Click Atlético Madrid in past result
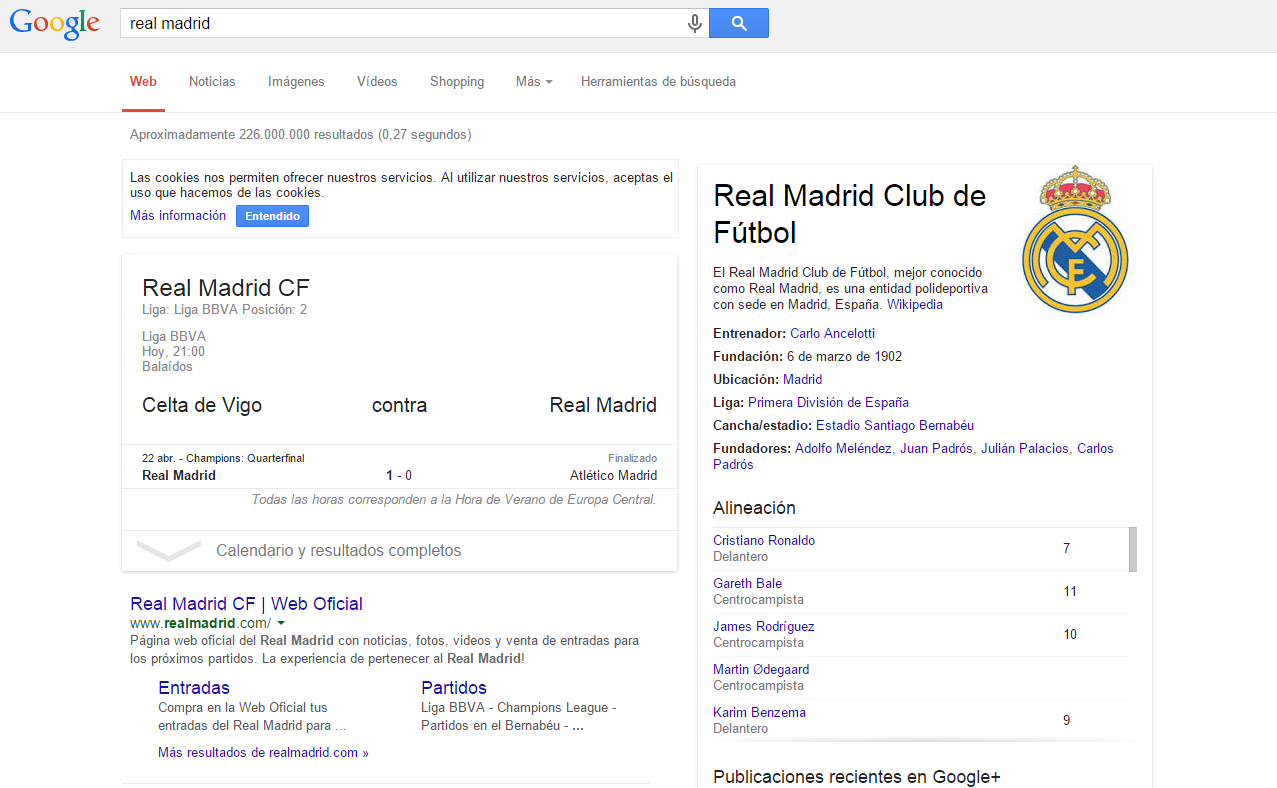 coord(613,476)
